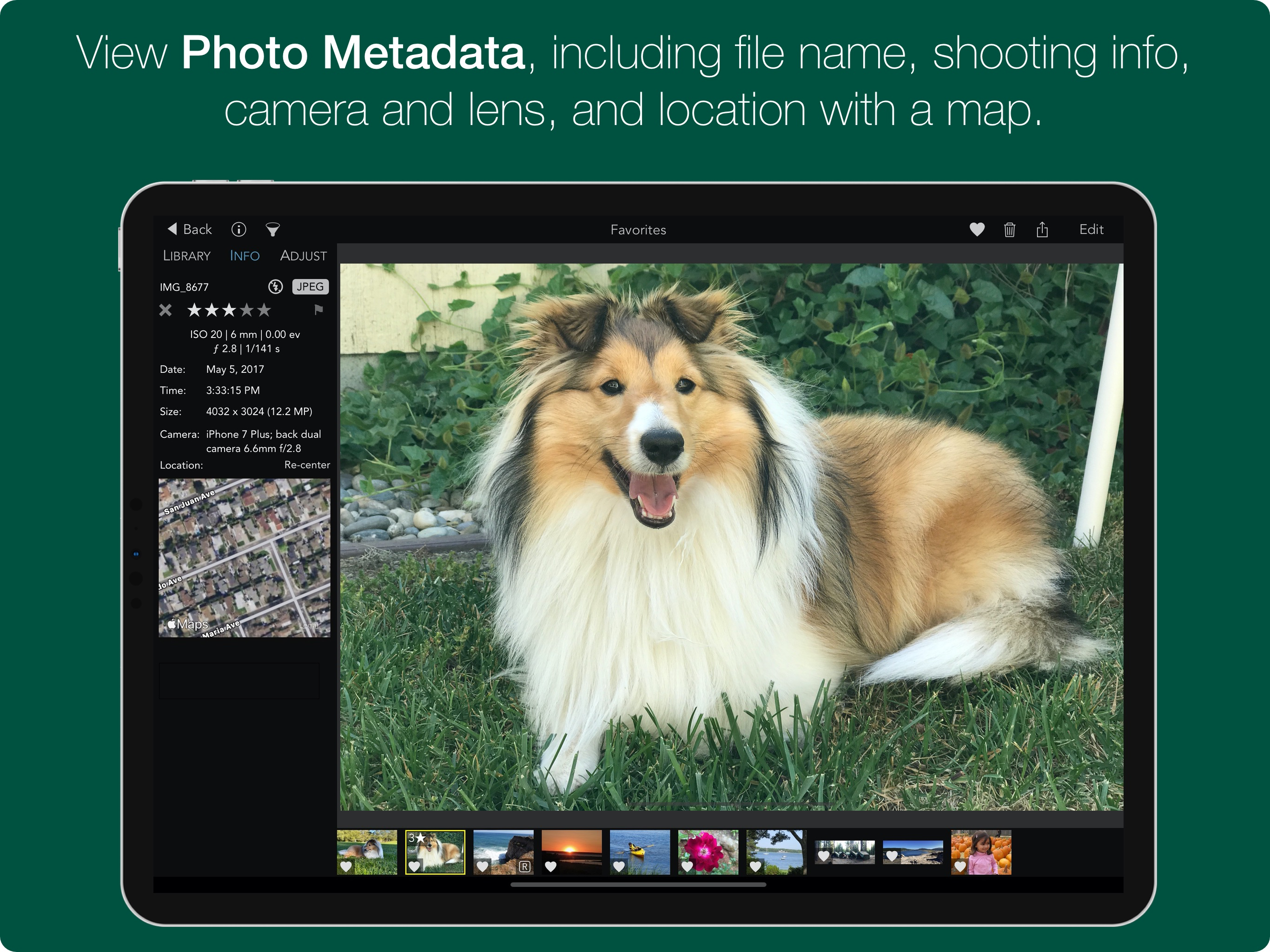The width and height of the screenshot is (1270, 952).
Task: Select the pink flower thumbnail
Action: pos(708,851)
